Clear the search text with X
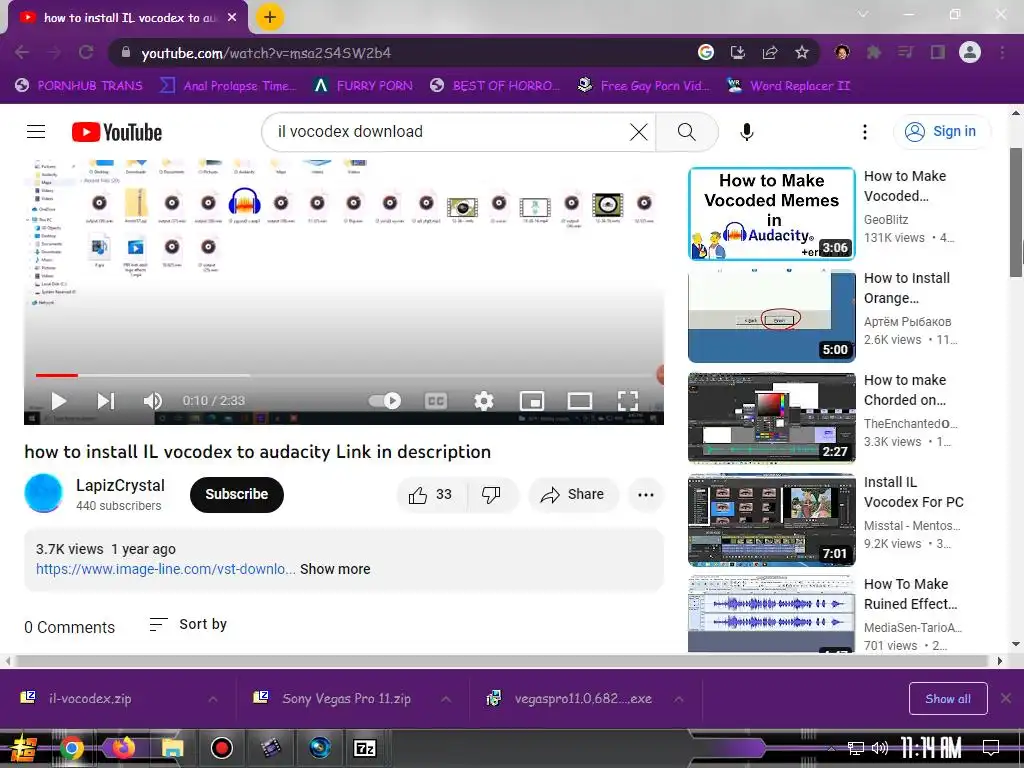Viewport: 1024px width, 768px height. [639, 132]
